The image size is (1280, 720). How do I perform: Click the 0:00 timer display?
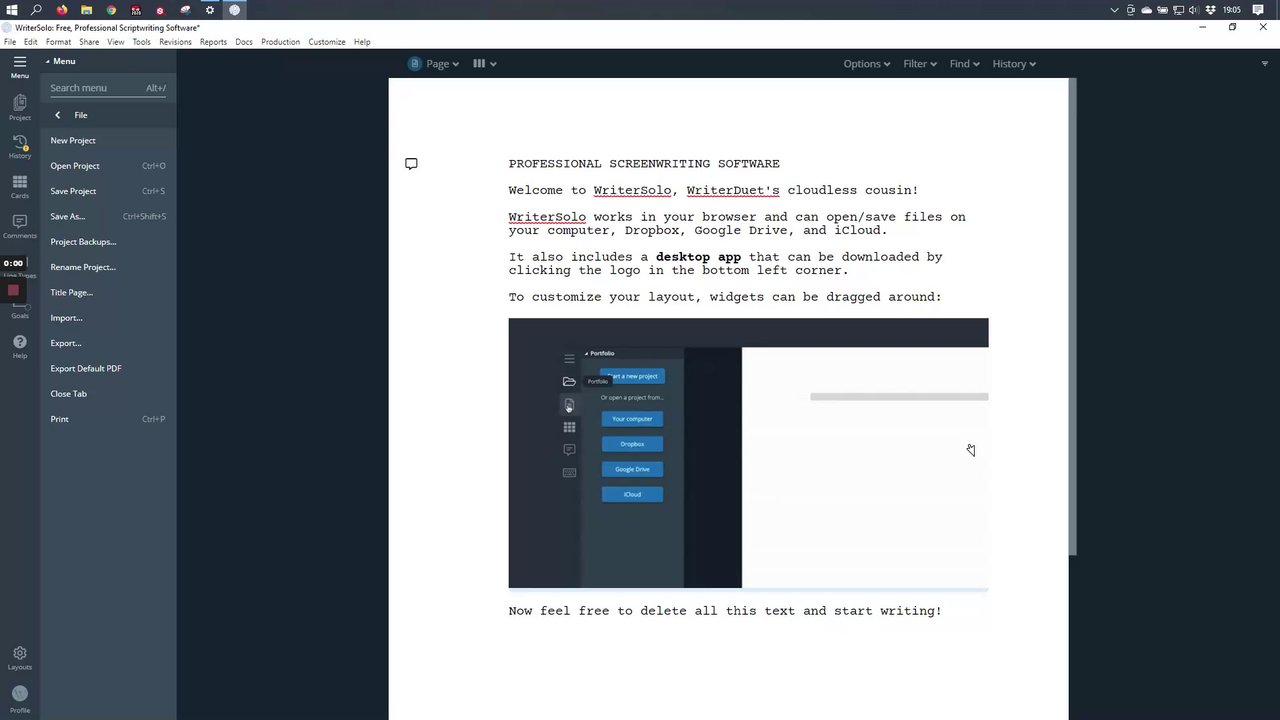[13, 263]
